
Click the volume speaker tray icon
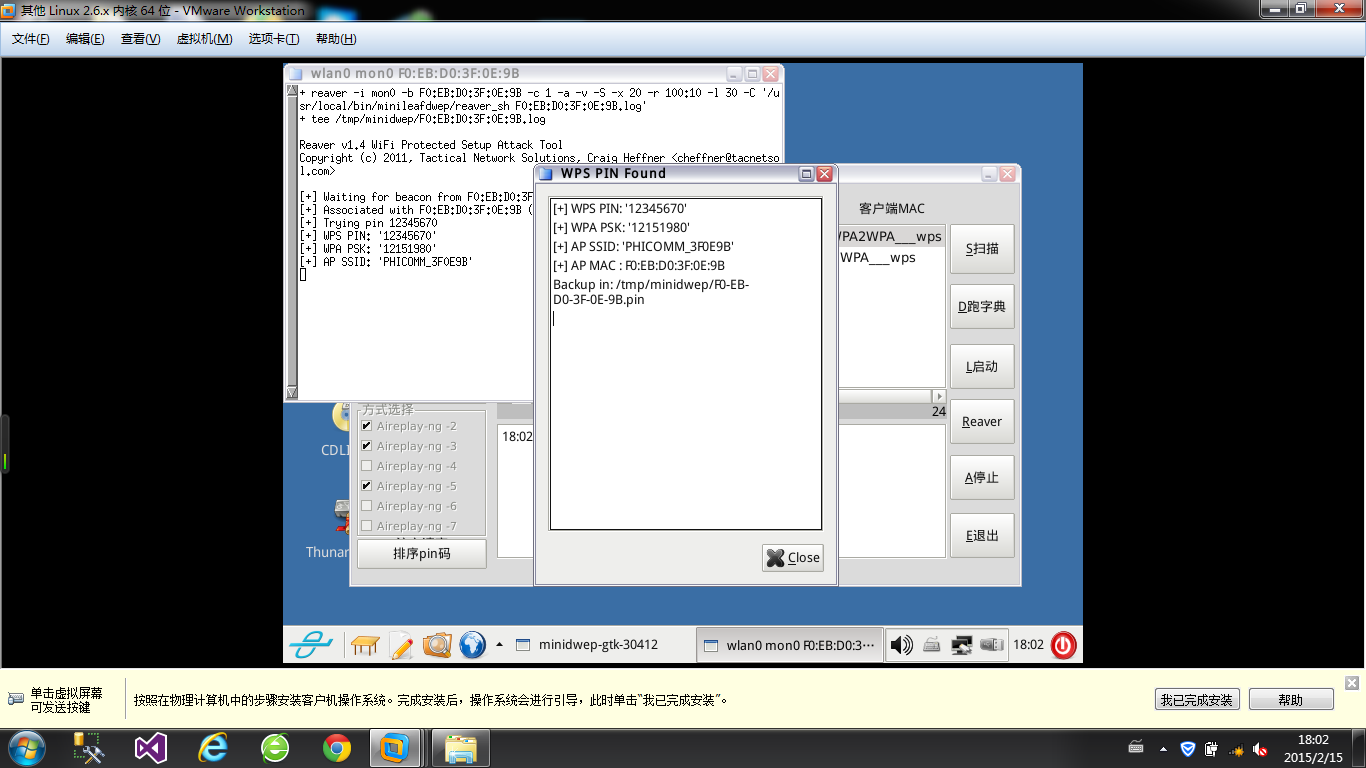click(x=901, y=645)
